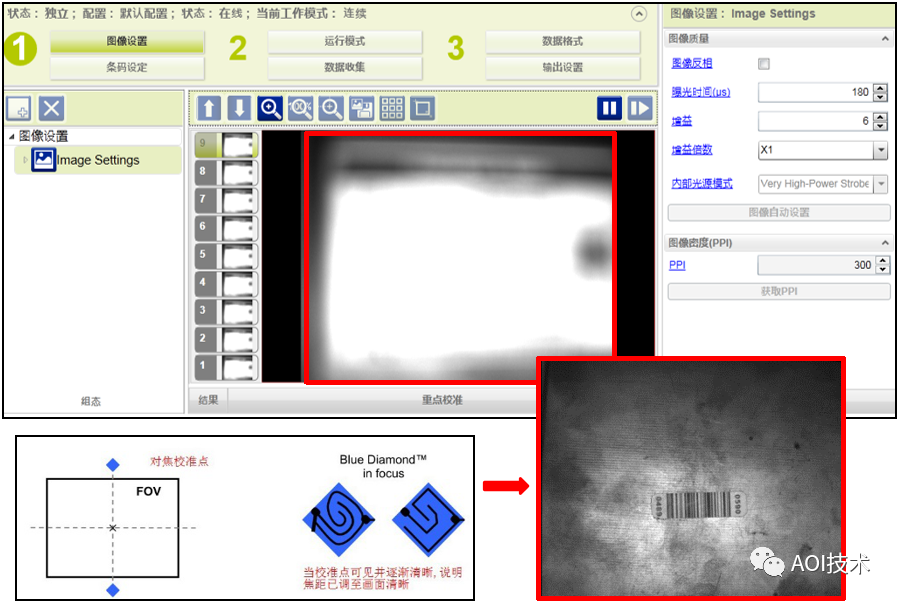The width and height of the screenshot is (899, 603).
Task: Click the 增益 link
Action: click(682, 121)
